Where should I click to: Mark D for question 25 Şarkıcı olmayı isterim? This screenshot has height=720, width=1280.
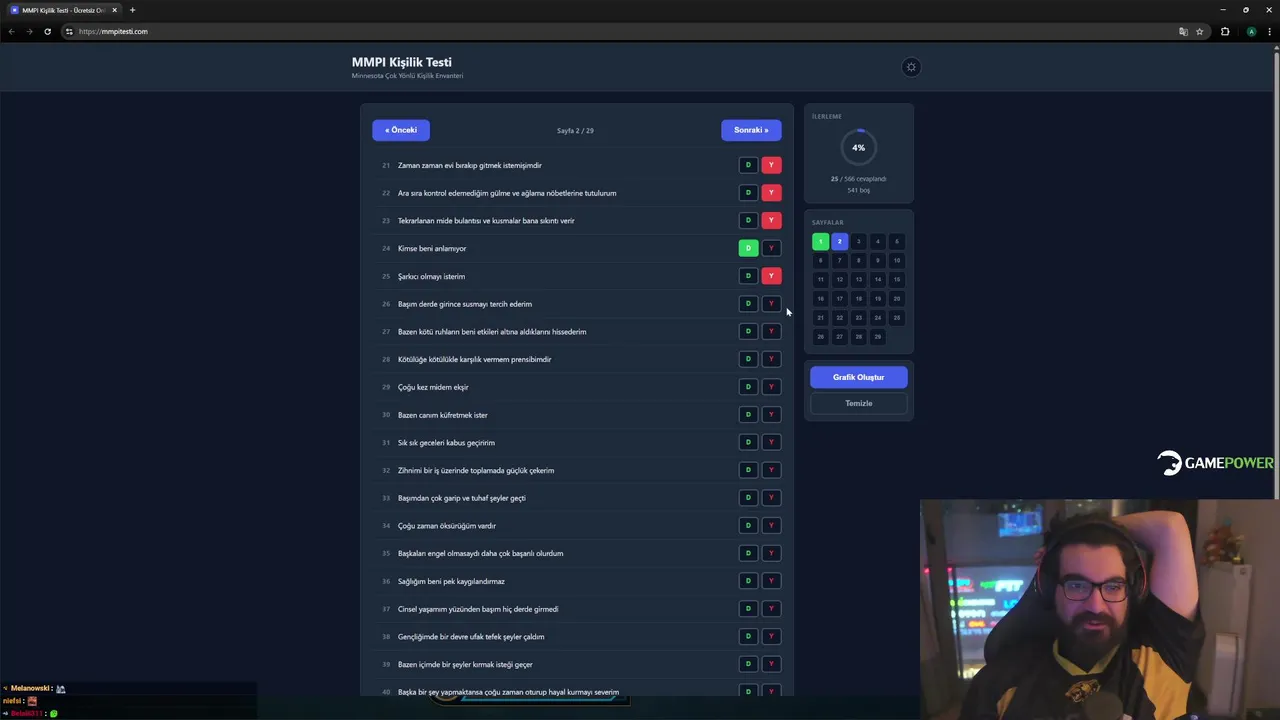[748, 276]
